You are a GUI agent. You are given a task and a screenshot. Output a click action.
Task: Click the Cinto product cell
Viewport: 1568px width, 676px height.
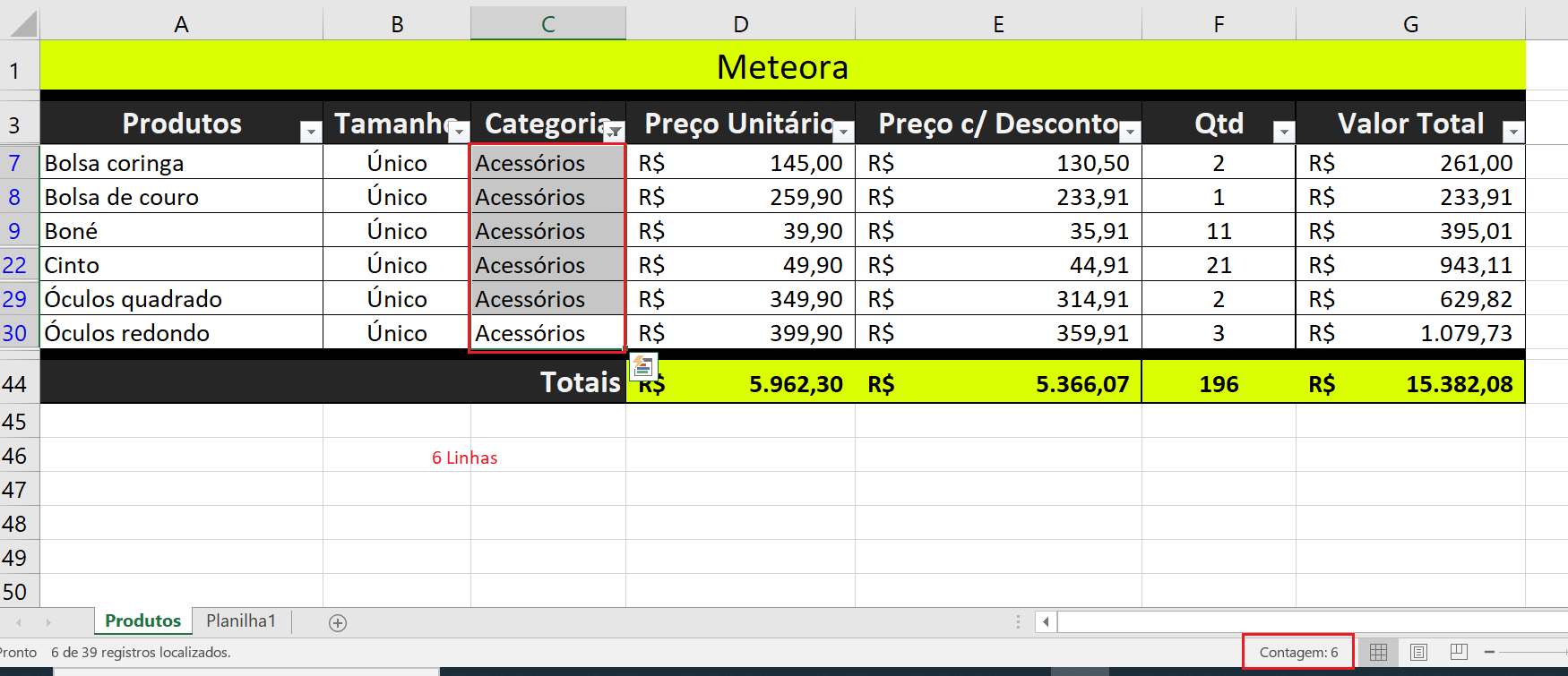coord(181,265)
